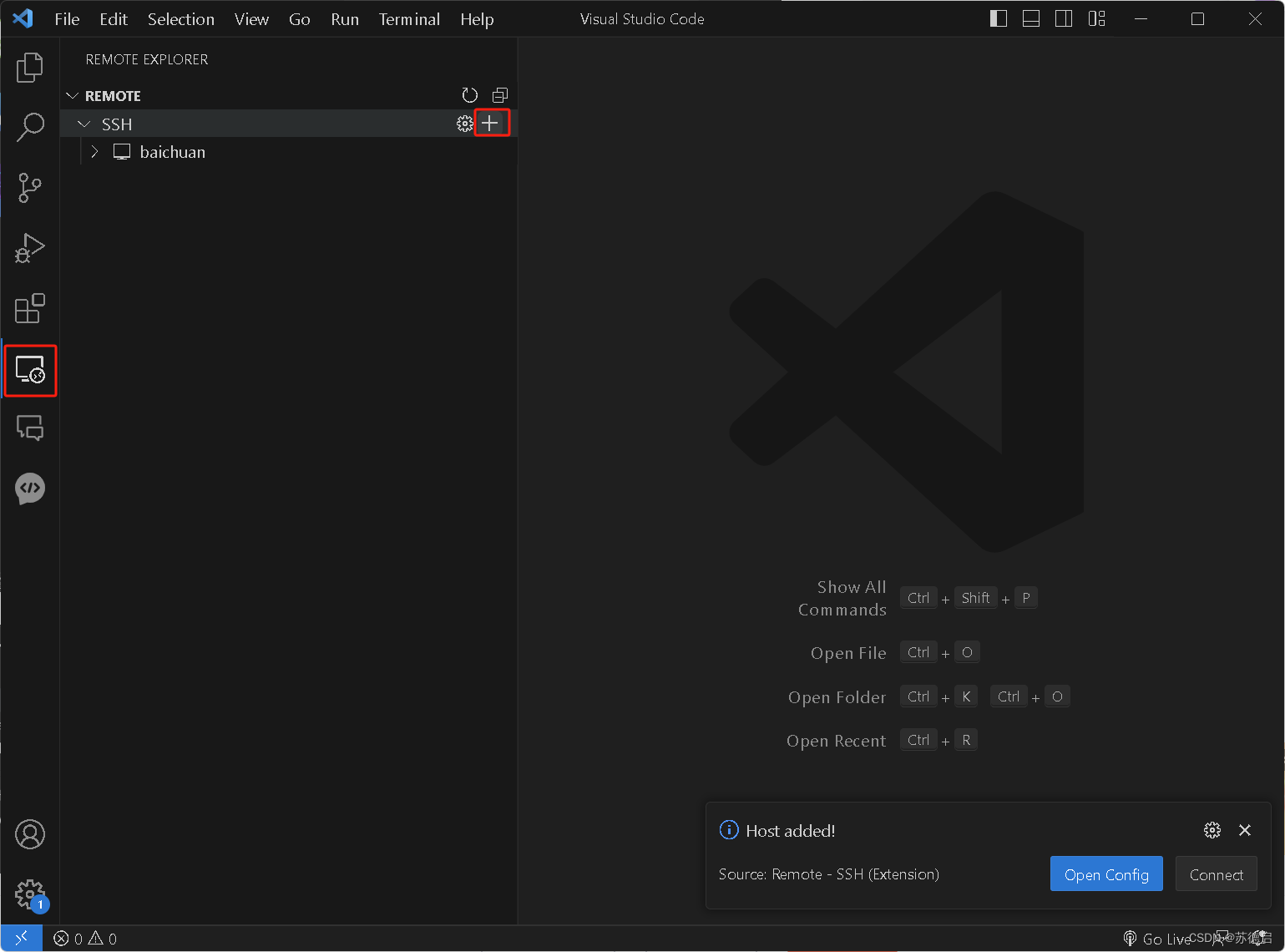Open the Terminal menu

click(x=409, y=19)
